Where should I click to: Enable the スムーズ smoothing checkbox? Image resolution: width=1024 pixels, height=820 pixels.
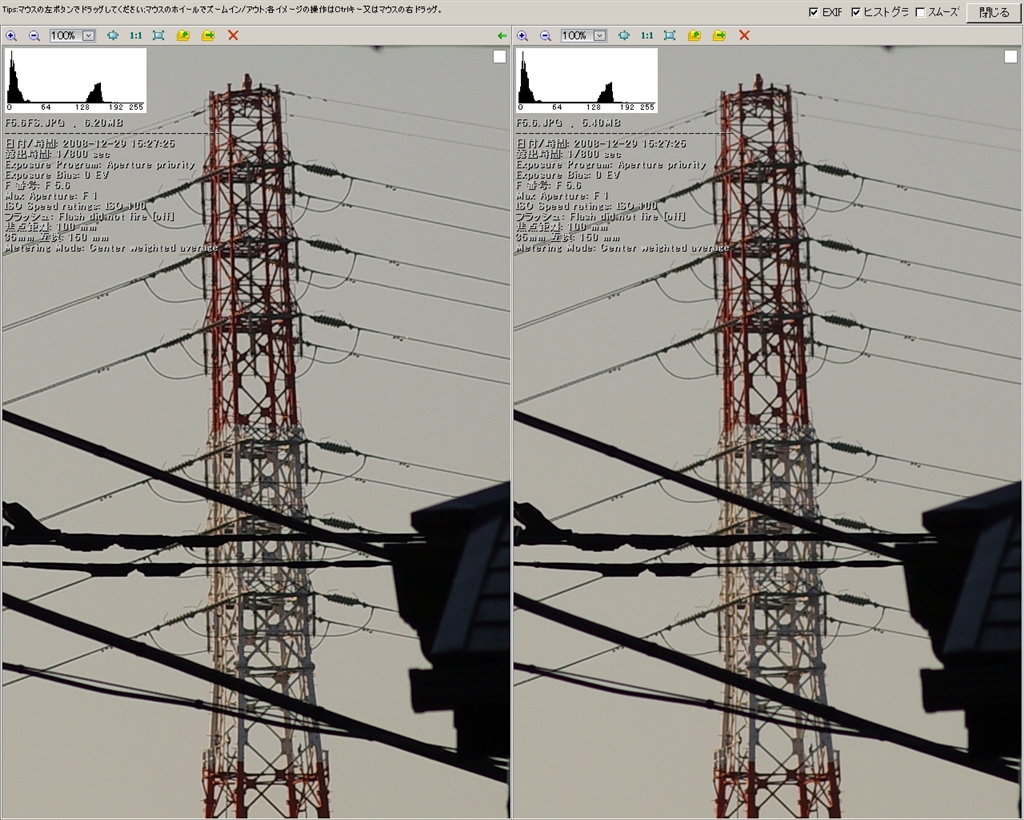(x=921, y=12)
